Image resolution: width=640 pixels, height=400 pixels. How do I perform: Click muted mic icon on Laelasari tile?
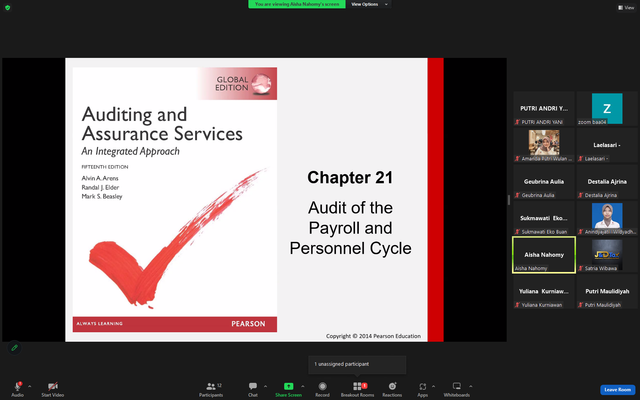click(580, 159)
